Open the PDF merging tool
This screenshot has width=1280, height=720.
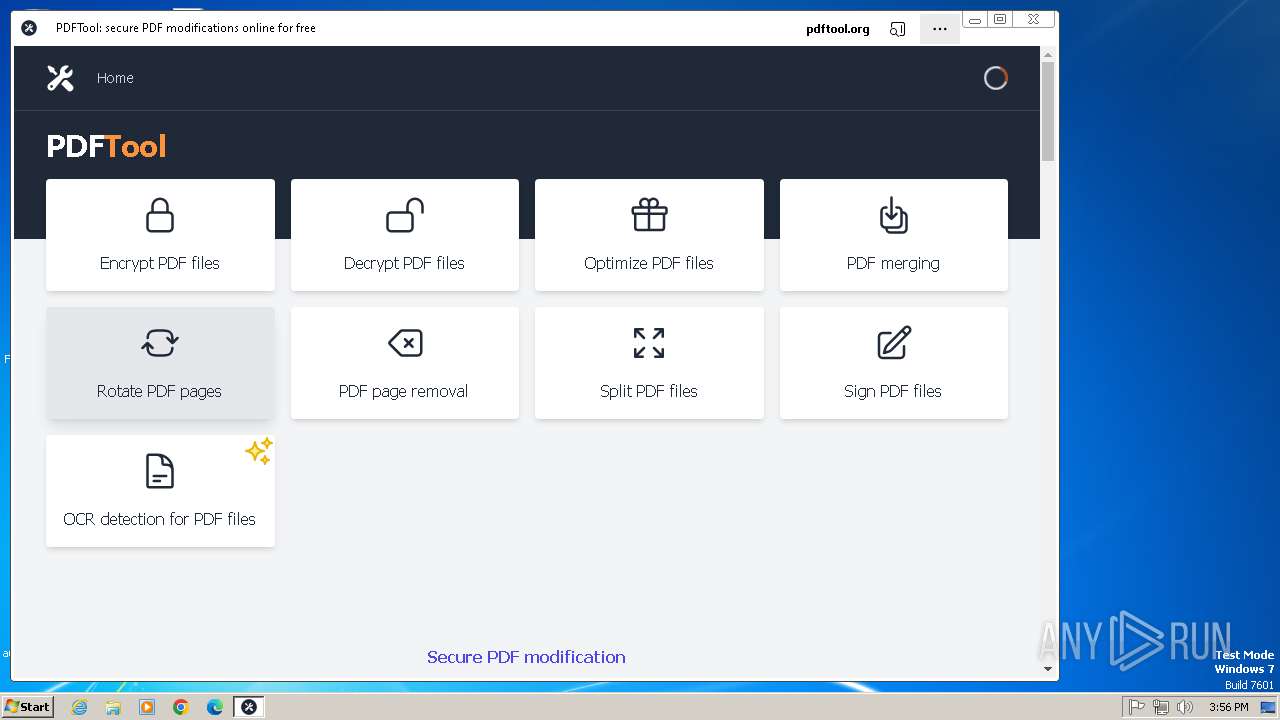[x=893, y=235]
